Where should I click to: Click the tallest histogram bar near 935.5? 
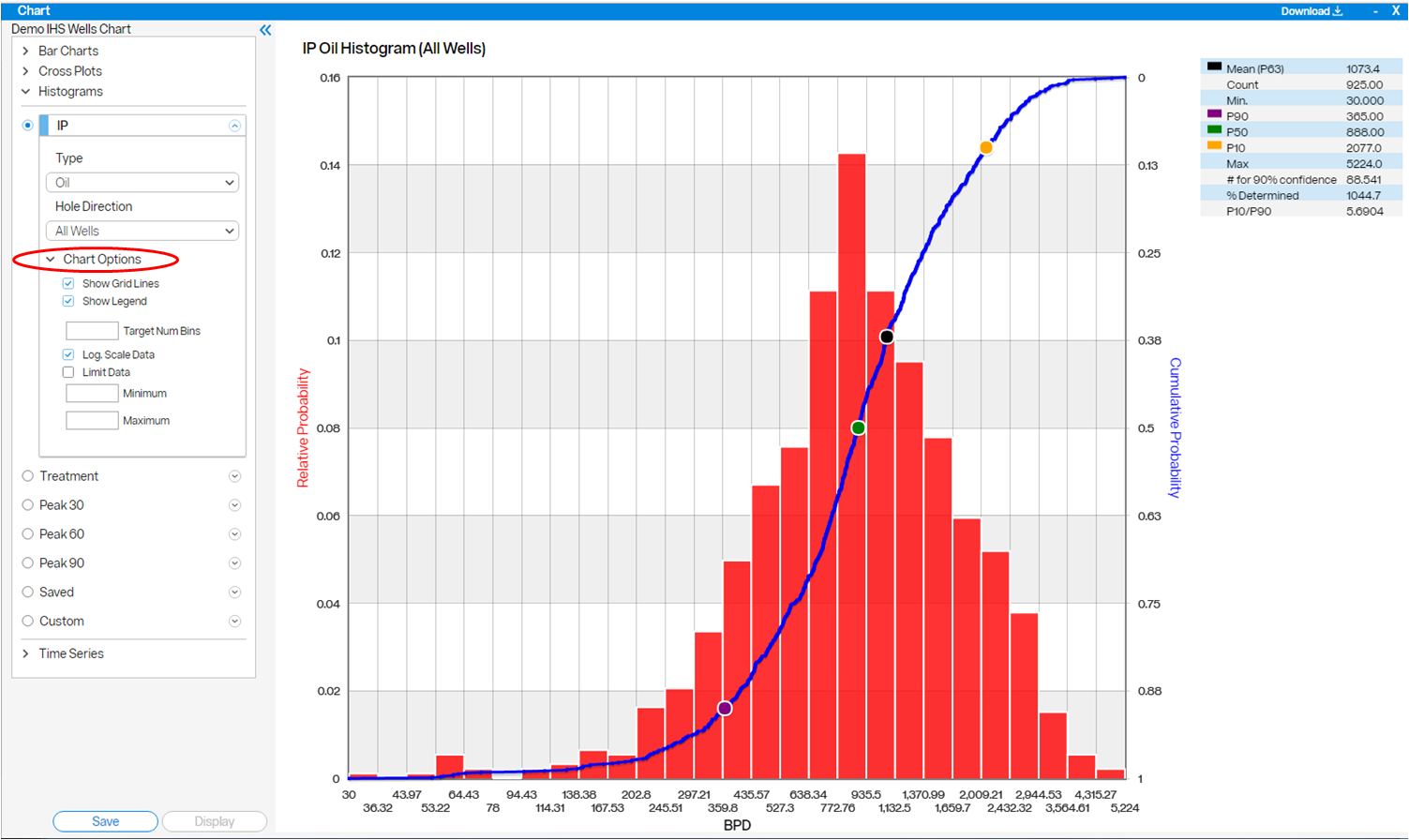[x=852, y=466]
